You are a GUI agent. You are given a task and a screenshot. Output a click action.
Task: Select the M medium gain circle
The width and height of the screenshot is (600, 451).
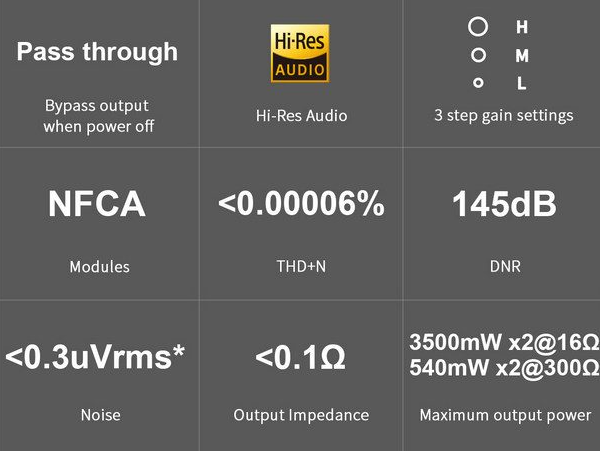pyautogui.click(x=478, y=55)
